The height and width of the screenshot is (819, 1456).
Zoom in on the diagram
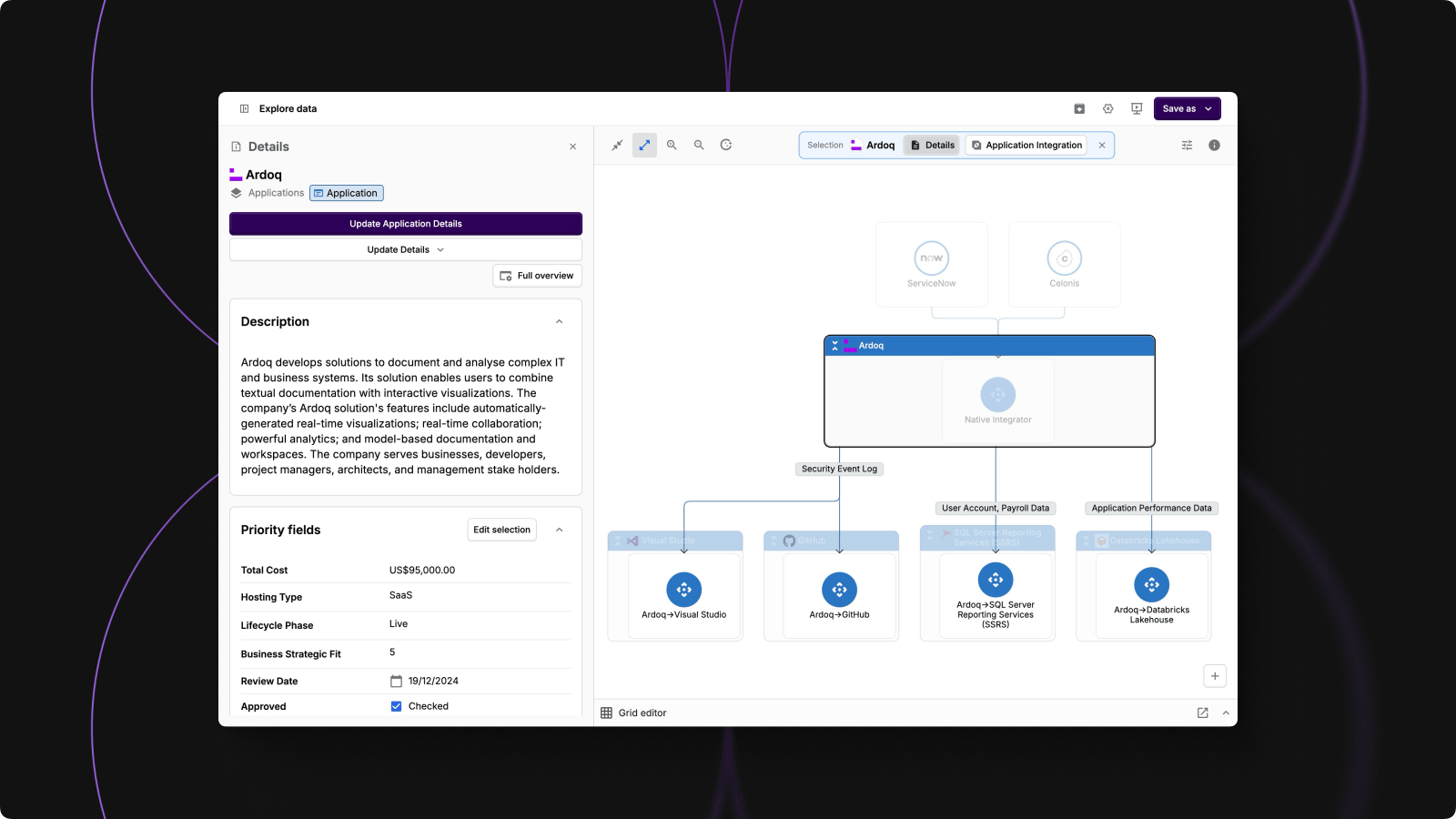672,145
